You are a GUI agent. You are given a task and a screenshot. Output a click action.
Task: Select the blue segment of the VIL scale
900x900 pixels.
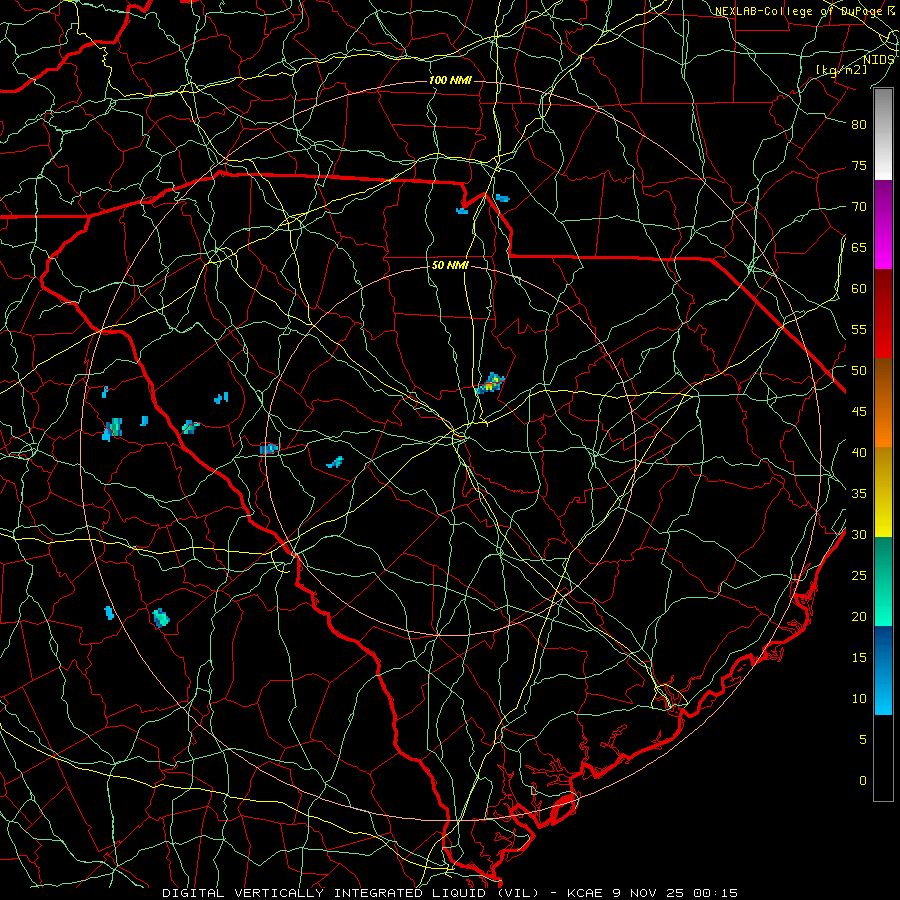[x=883, y=670]
